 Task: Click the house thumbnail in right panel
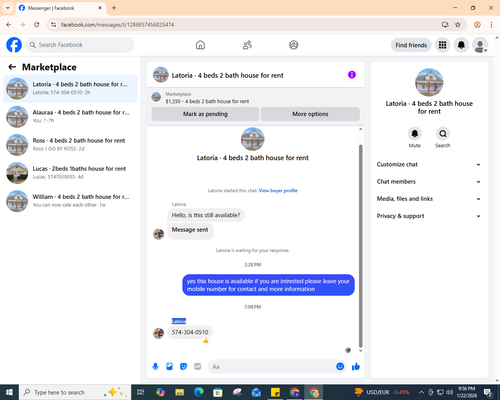pyautogui.click(x=429, y=82)
